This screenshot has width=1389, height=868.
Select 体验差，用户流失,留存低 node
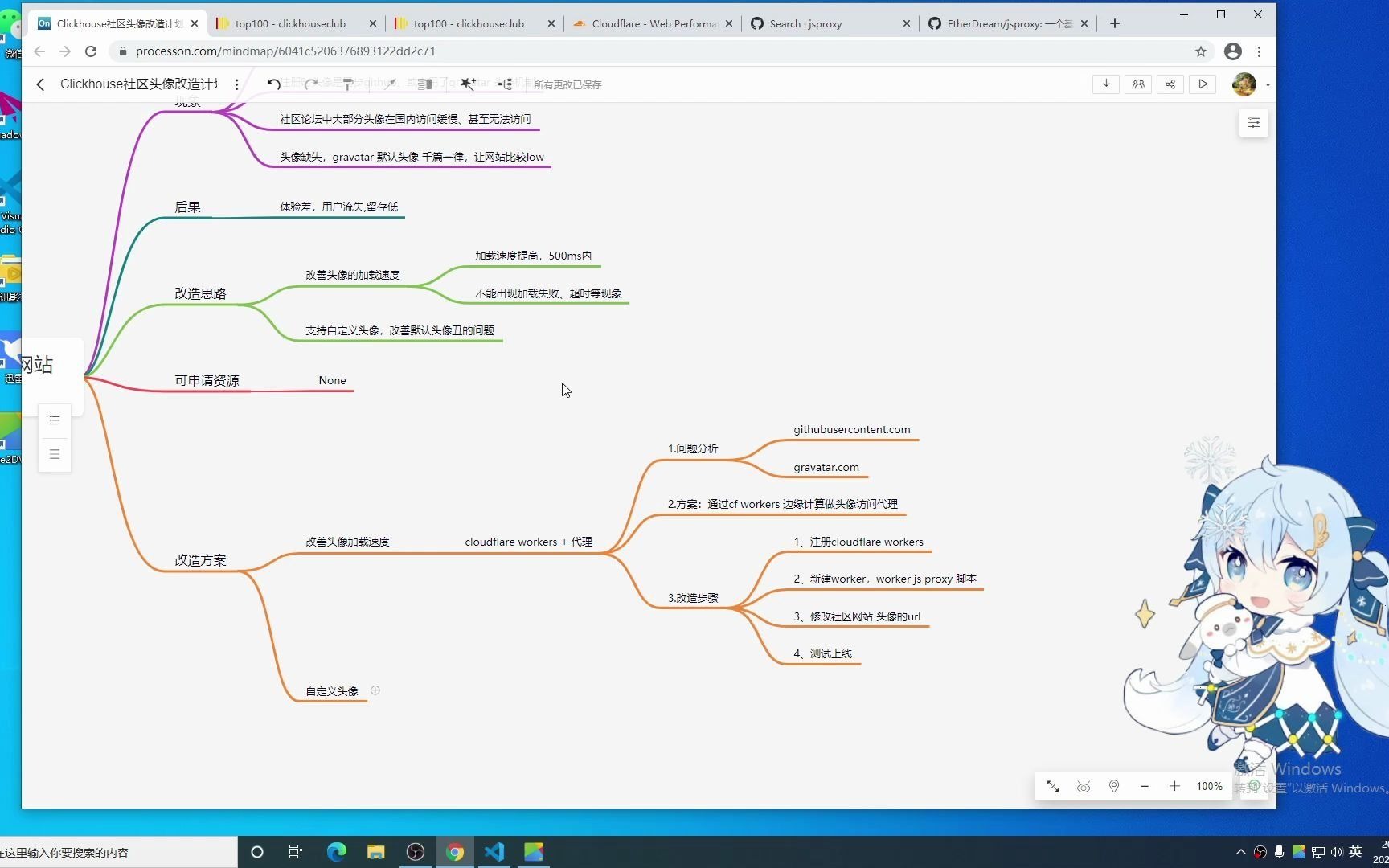[338, 207]
